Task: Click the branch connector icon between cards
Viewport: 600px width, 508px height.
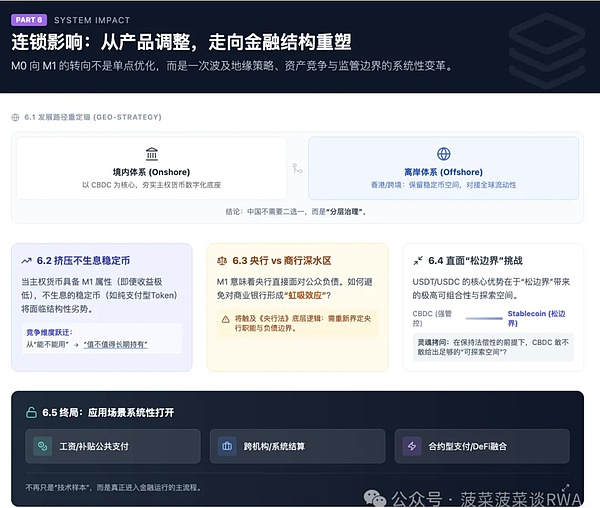Action: coord(297,169)
